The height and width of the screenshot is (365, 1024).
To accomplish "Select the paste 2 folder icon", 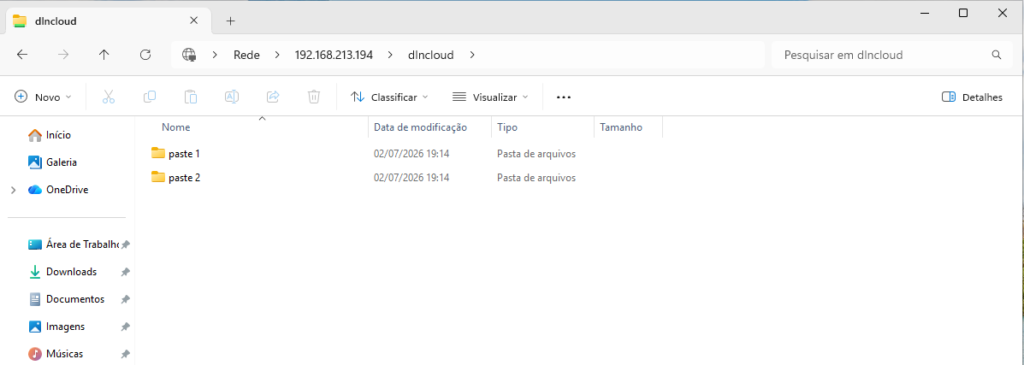I will tap(158, 176).
